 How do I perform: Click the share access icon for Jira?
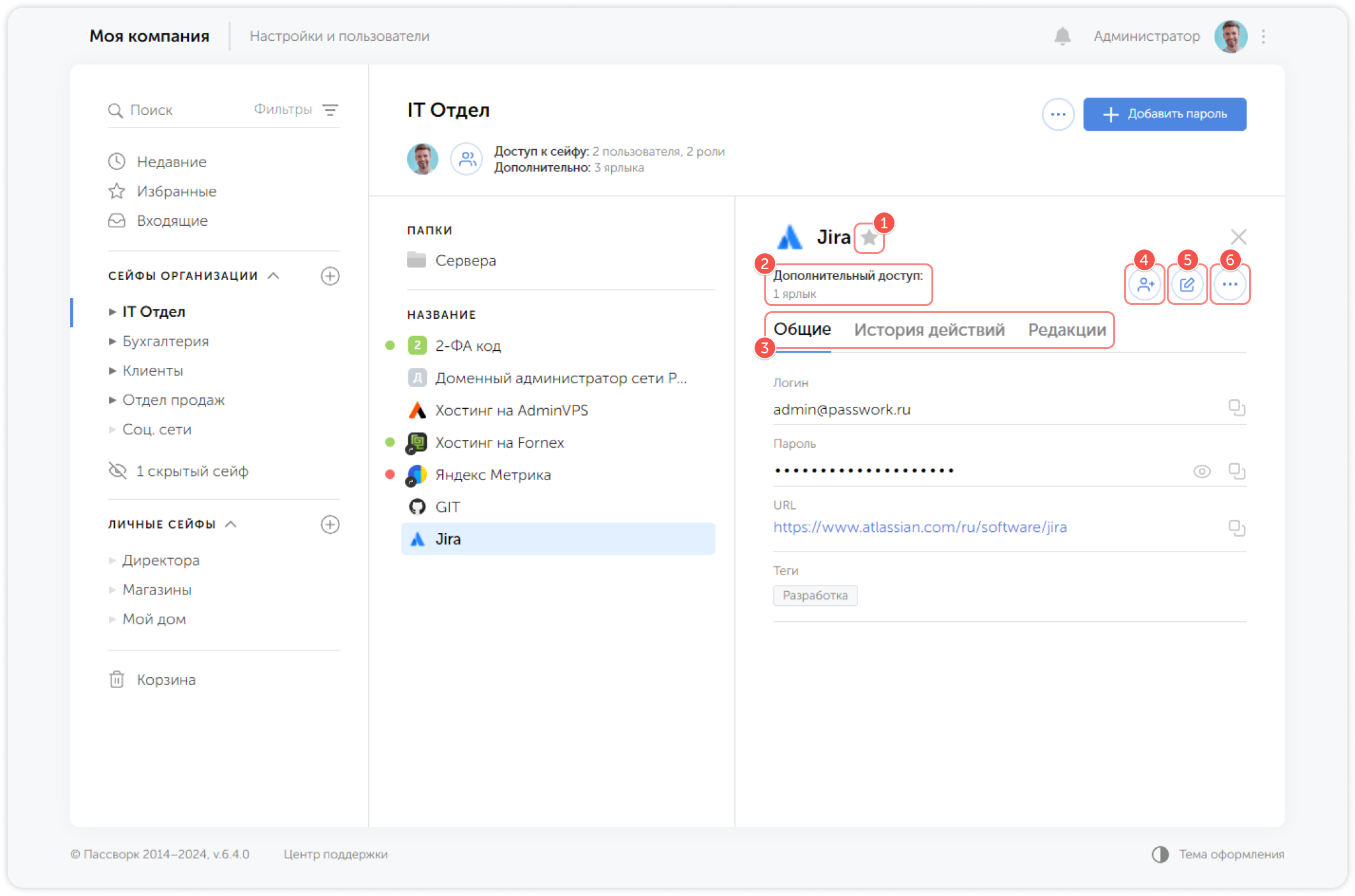[x=1145, y=284]
